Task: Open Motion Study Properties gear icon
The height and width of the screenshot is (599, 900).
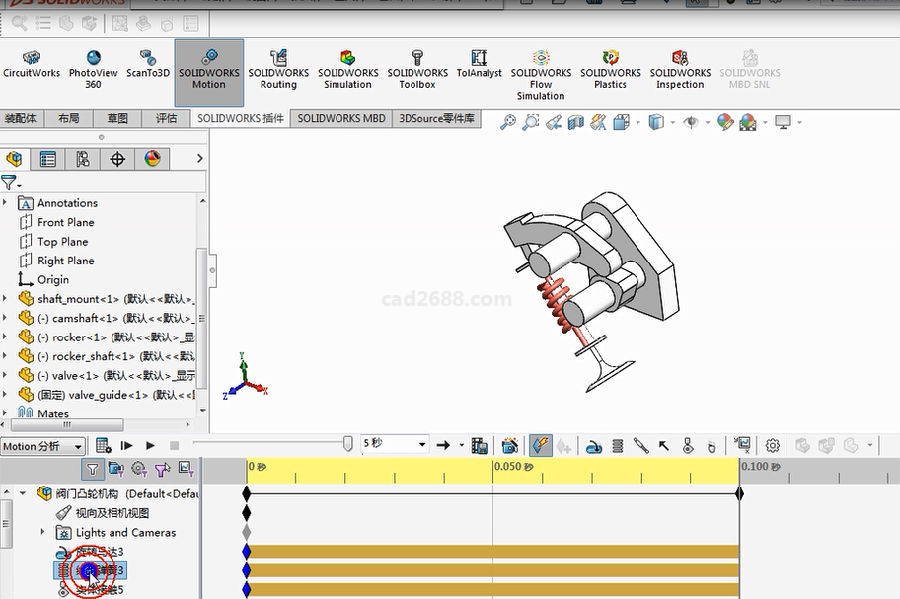Action: tap(772, 445)
